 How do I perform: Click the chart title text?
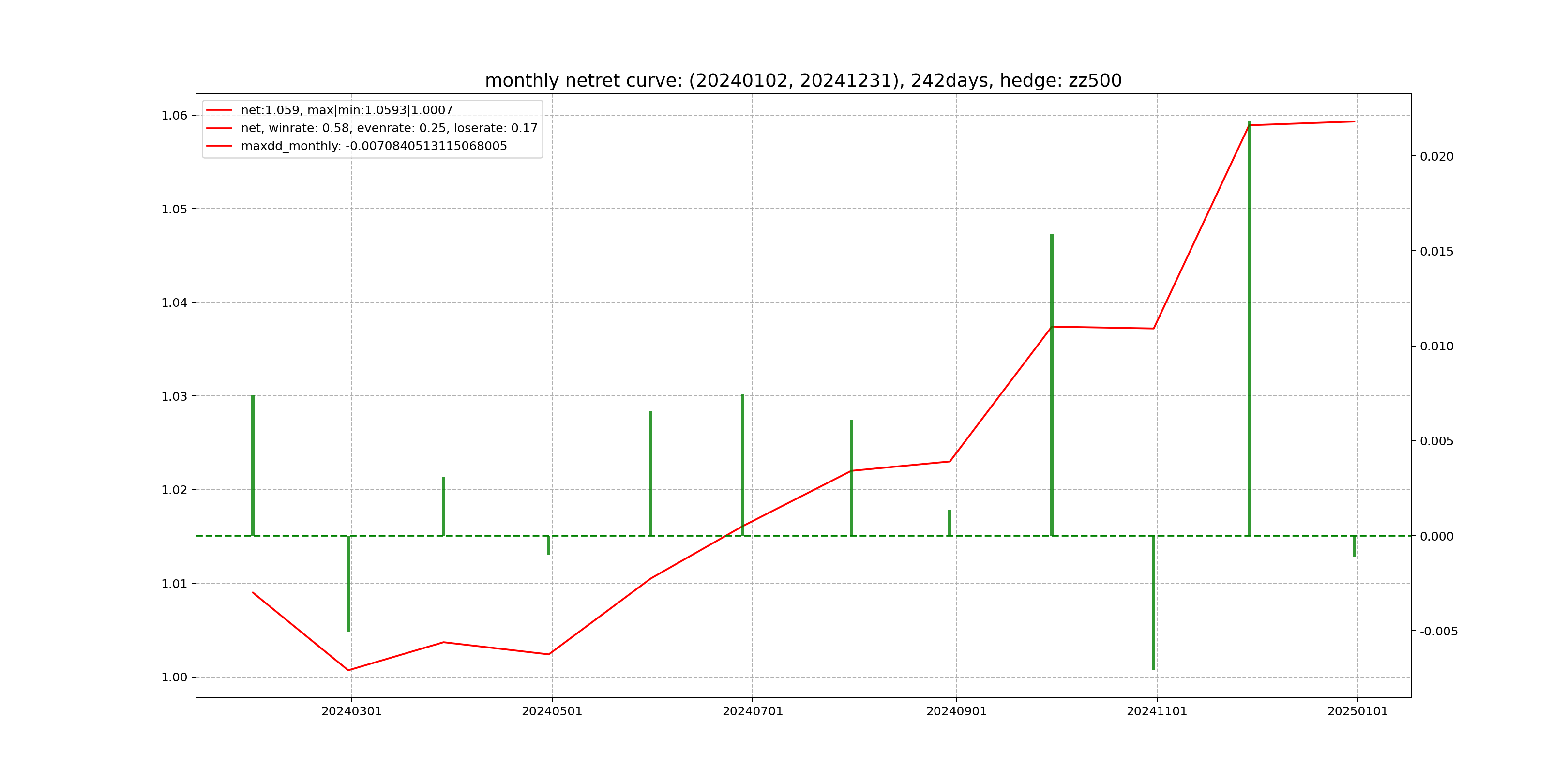pyautogui.click(x=803, y=80)
